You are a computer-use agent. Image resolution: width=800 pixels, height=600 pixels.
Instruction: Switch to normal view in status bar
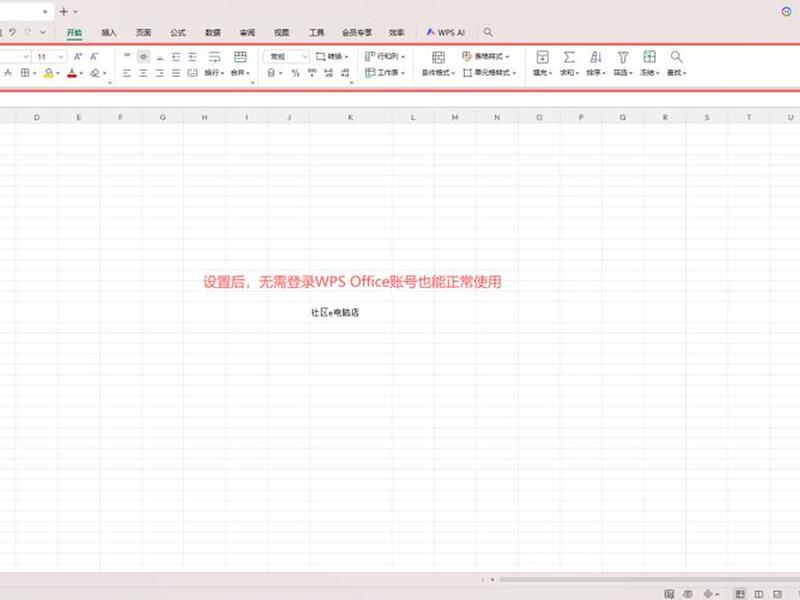(740, 594)
